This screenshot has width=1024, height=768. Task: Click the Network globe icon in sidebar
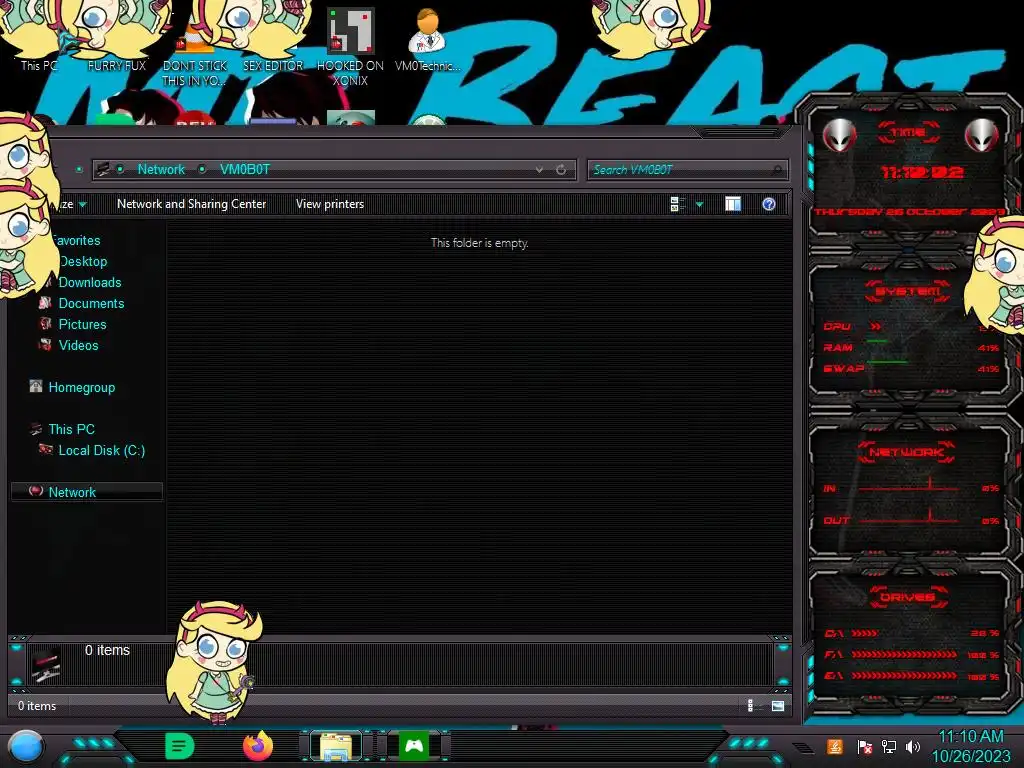coord(36,490)
